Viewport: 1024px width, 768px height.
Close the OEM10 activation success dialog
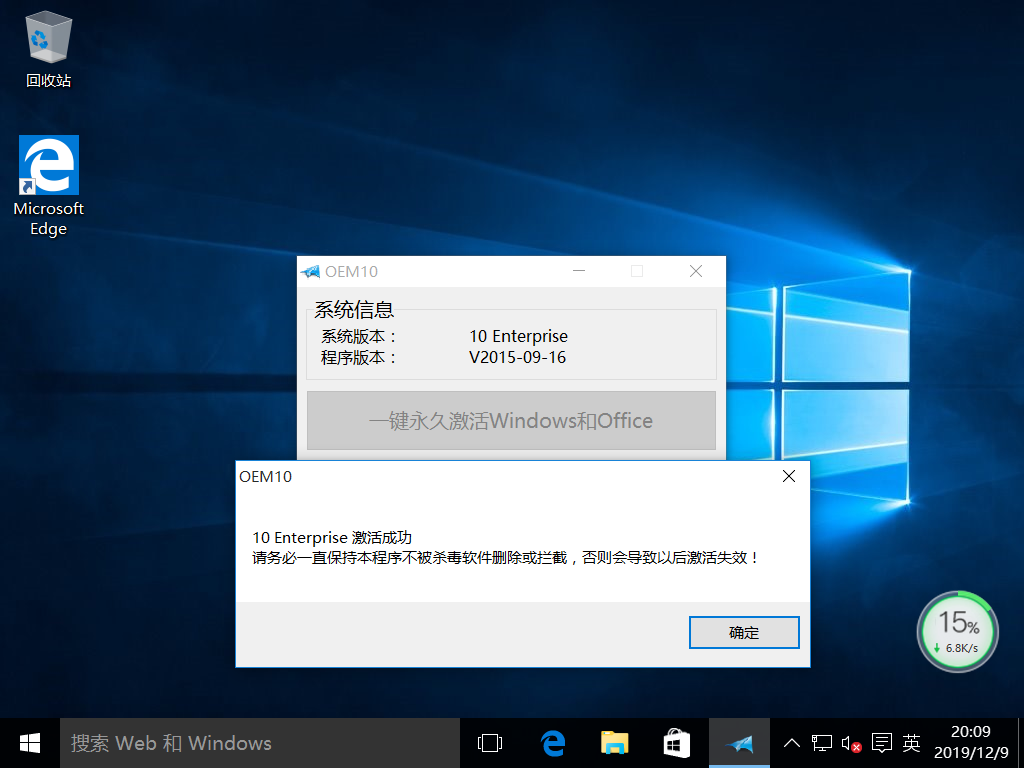789,476
